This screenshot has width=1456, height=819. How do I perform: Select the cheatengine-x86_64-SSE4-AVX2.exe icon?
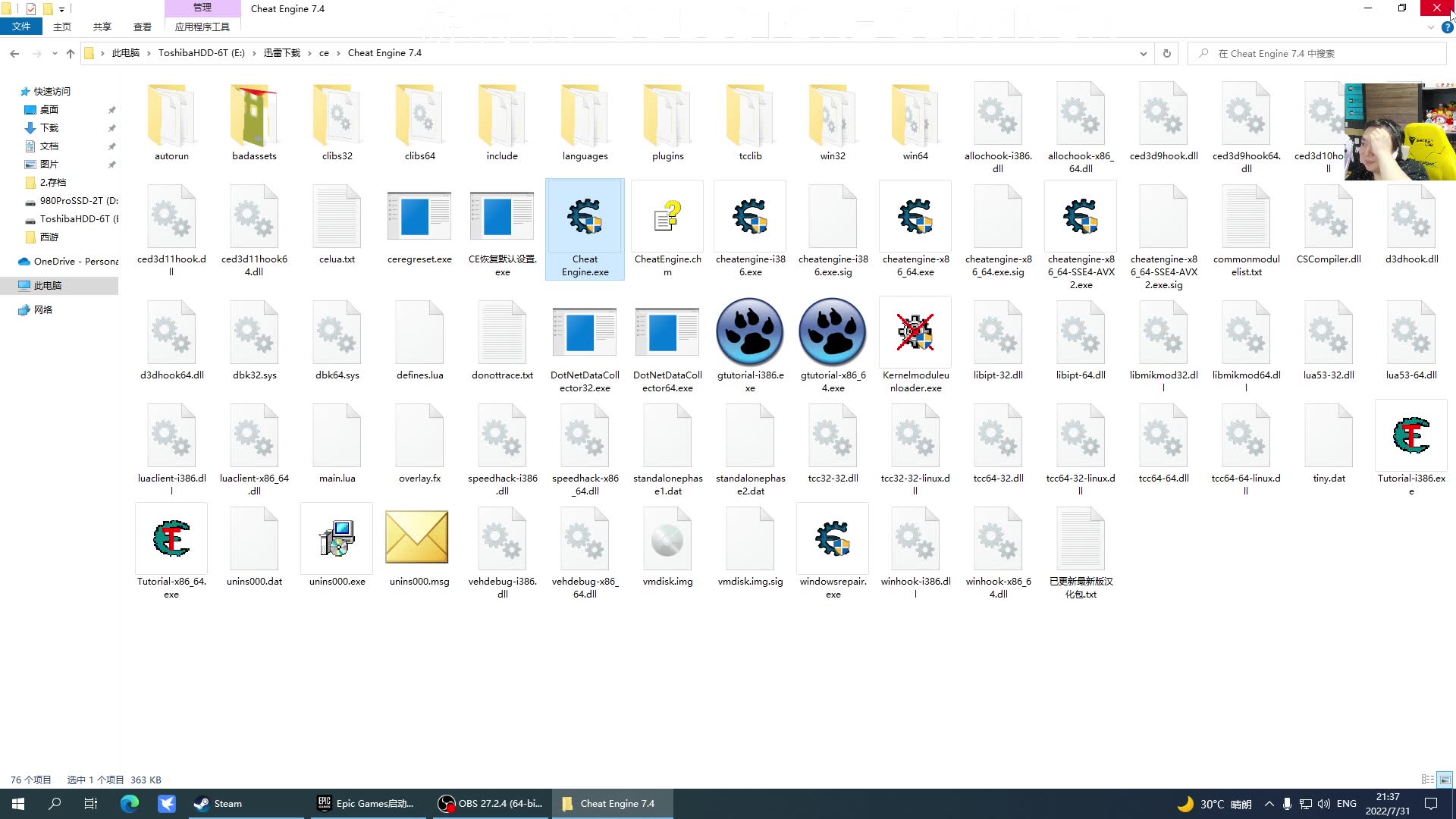point(1081,217)
